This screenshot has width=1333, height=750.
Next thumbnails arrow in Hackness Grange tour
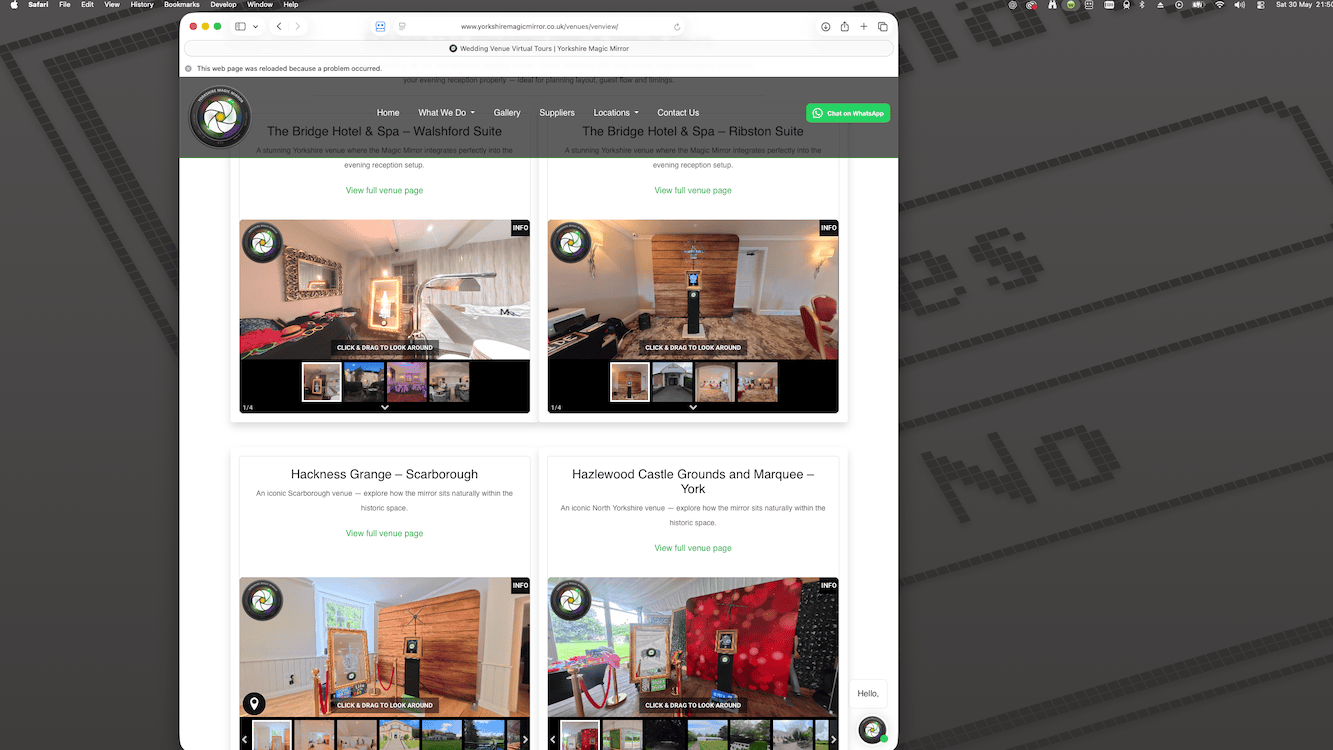(525, 740)
